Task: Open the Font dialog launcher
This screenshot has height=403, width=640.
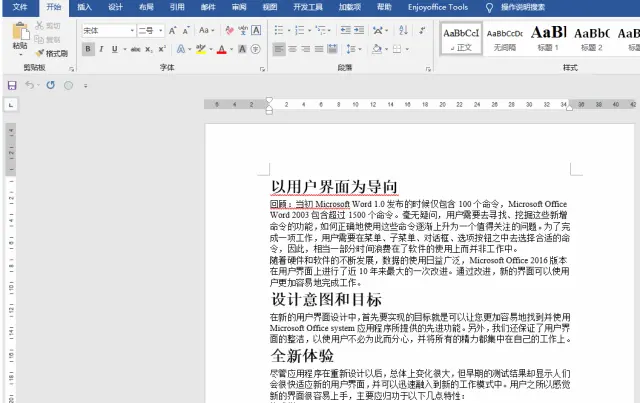Action: click(x=262, y=69)
